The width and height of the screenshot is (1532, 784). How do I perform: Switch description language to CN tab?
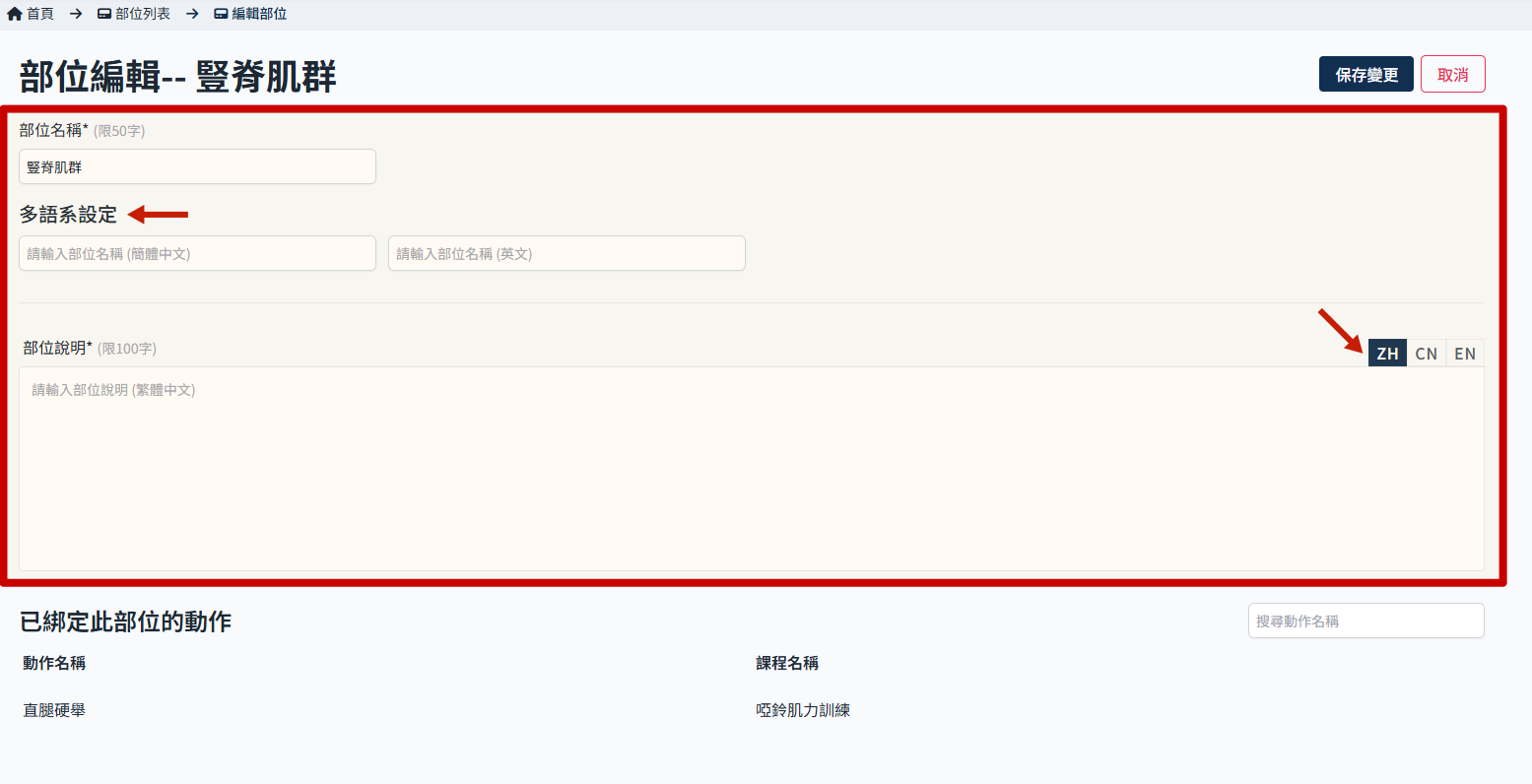pos(1426,354)
